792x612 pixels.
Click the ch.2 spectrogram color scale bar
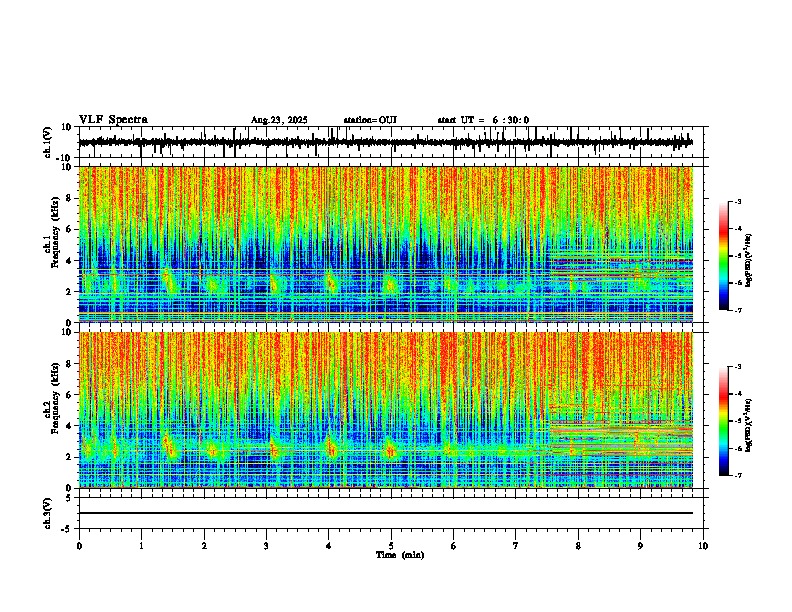click(724, 421)
